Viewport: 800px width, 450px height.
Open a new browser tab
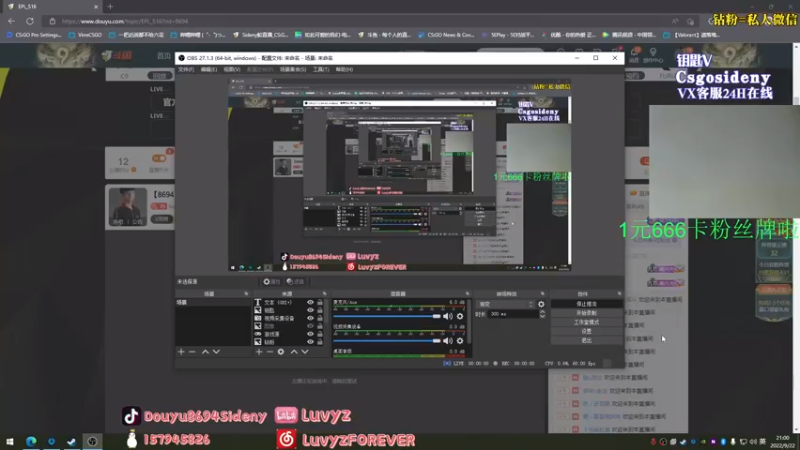110,7
